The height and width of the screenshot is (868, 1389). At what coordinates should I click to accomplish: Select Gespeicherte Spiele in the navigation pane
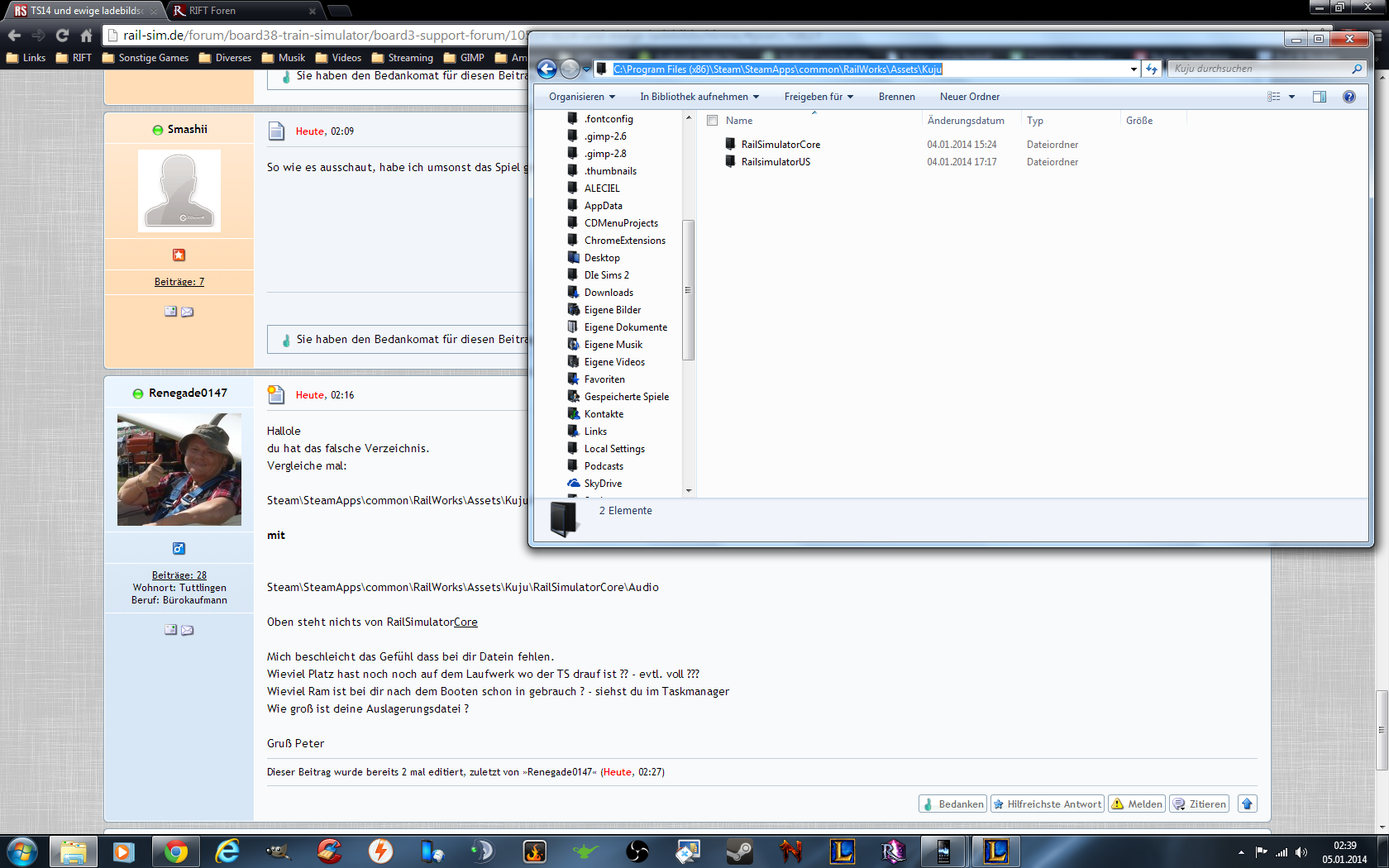[626, 397]
